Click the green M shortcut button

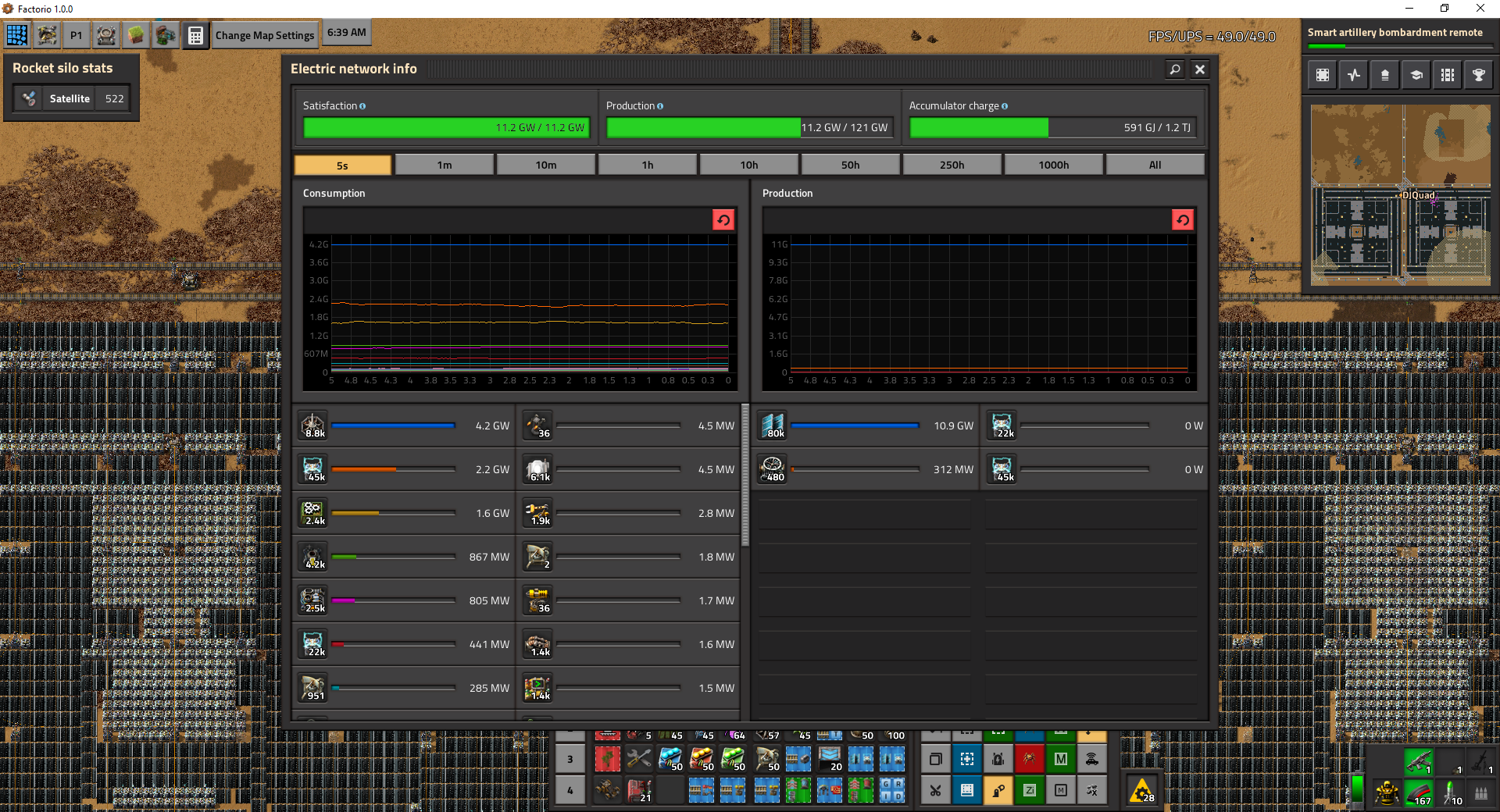(1061, 759)
